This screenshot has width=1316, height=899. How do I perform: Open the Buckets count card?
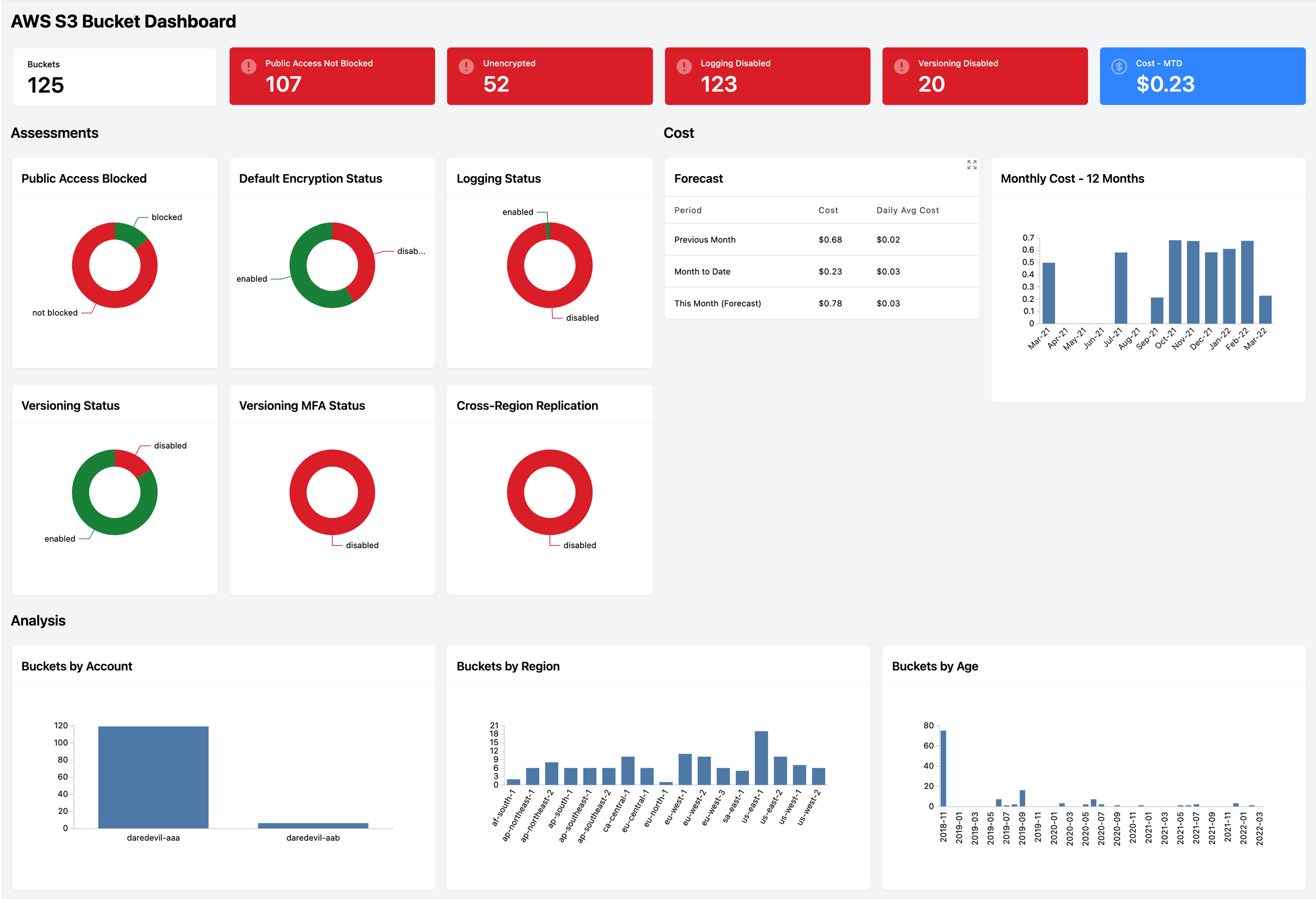point(114,77)
